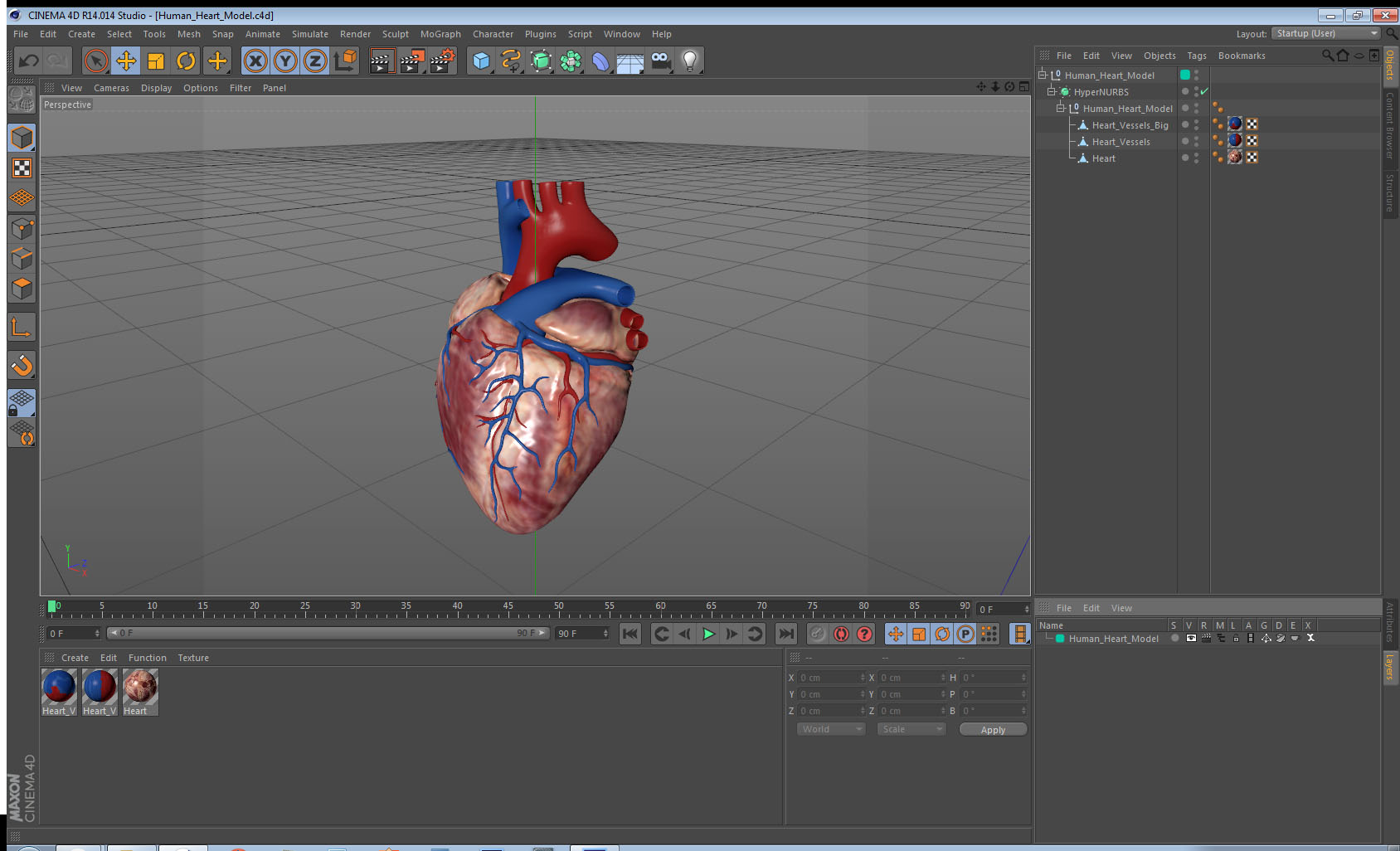1400x851 pixels.
Task: Open the Deformer objects icon
Action: [x=600, y=61]
